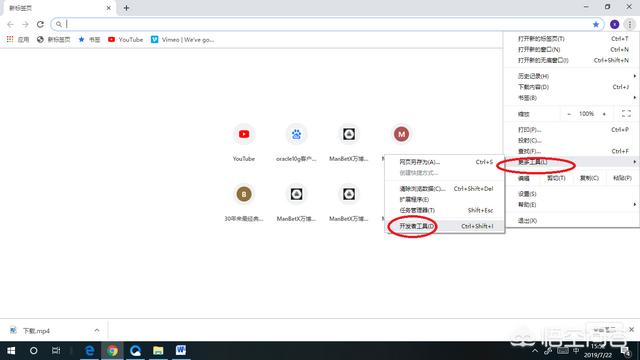This screenshot has width=640, height=360.
Task: Click 剪切(T) in the edit row
Action: 556,178
